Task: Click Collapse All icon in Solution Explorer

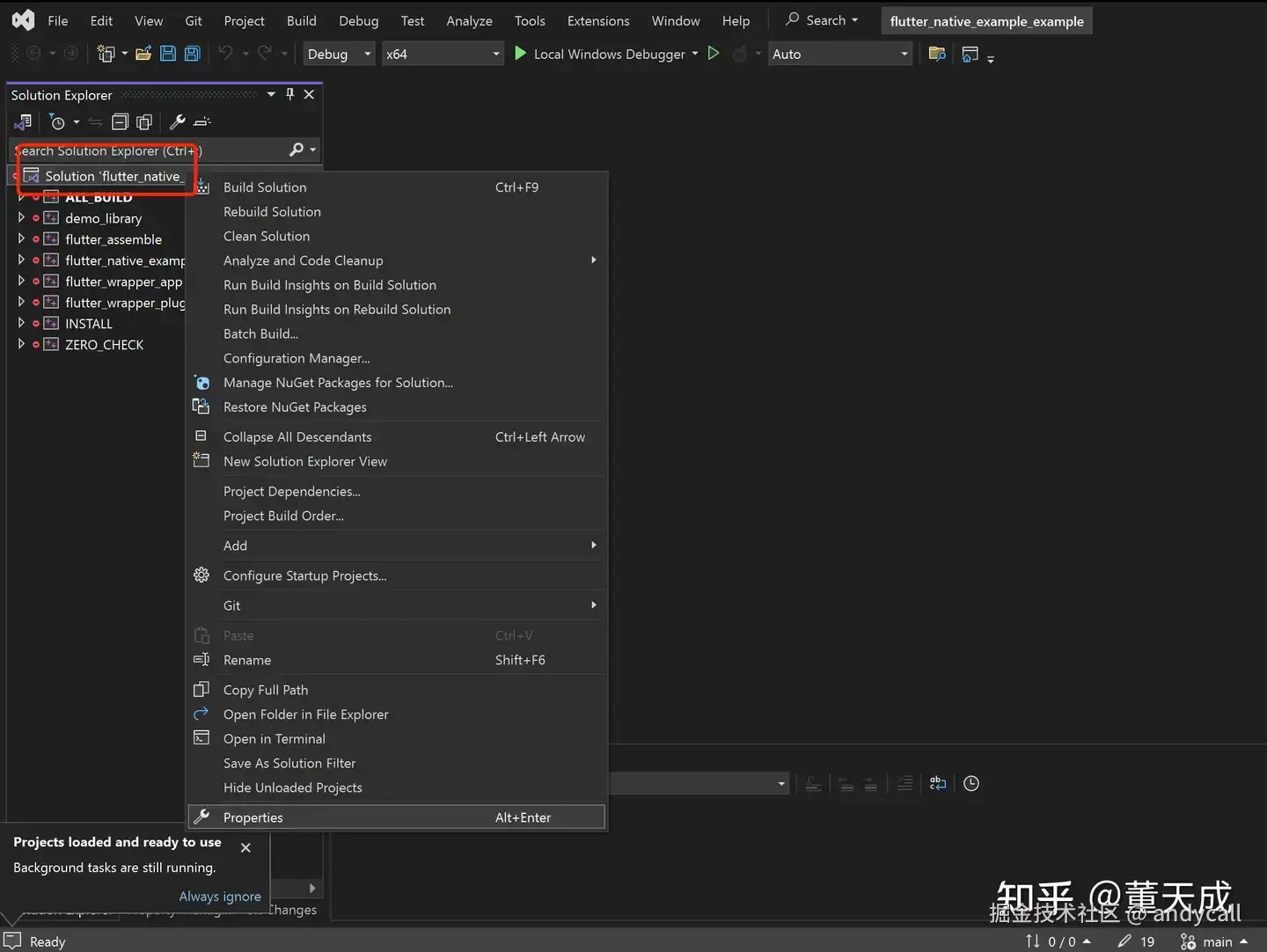Action: (x=121, y=121)
